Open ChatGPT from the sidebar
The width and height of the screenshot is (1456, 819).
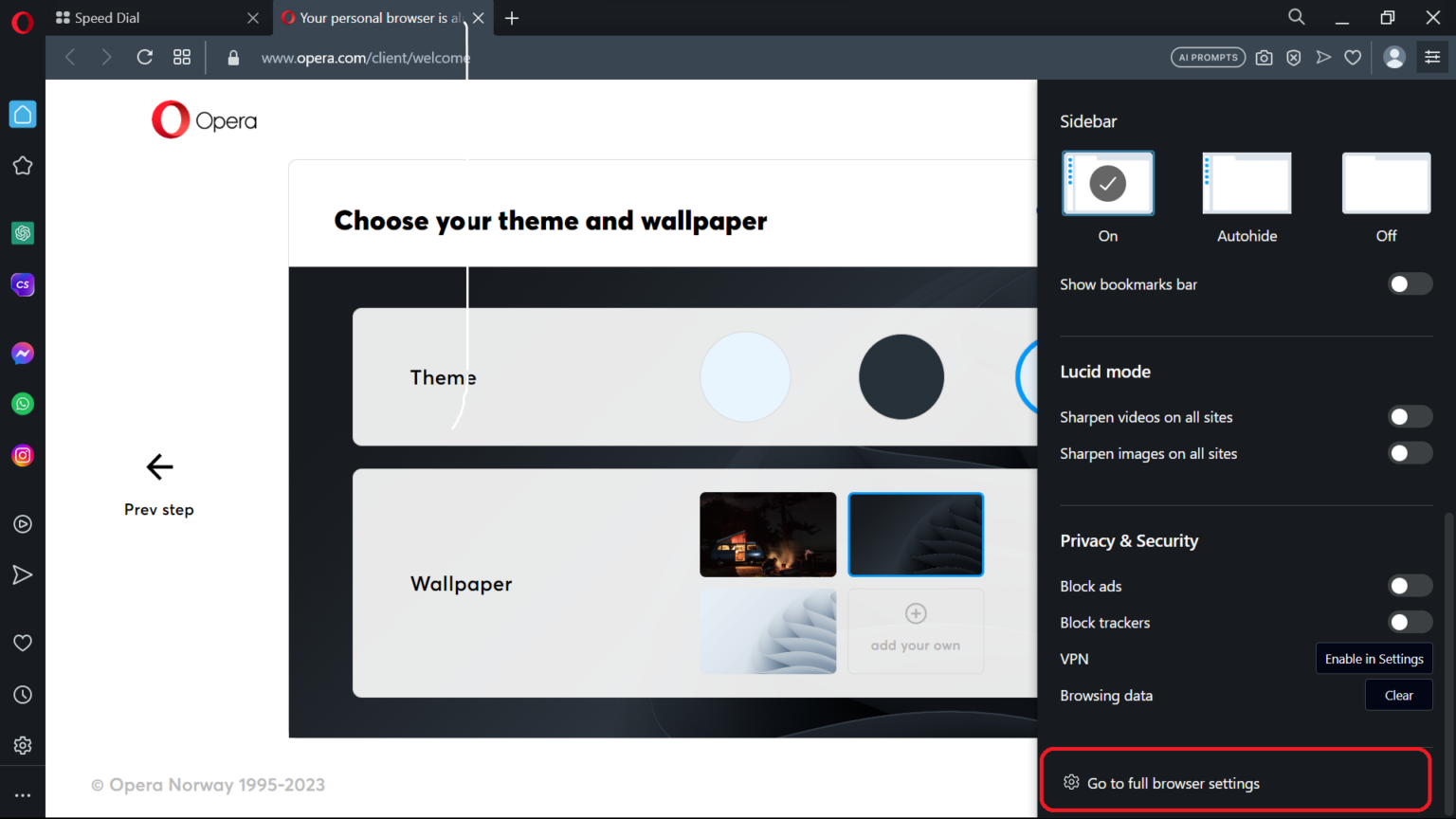23,233
